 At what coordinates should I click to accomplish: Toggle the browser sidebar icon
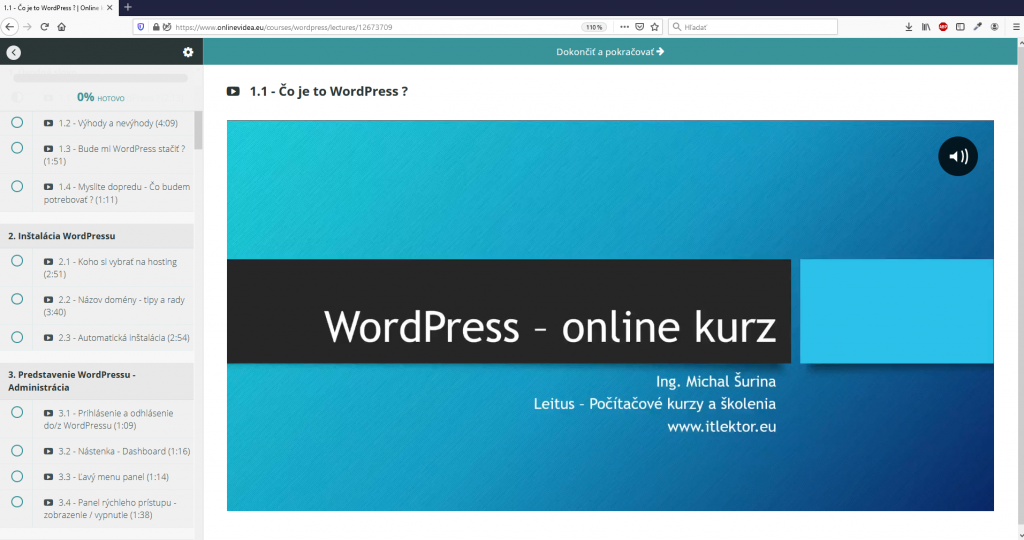point(960,27)
